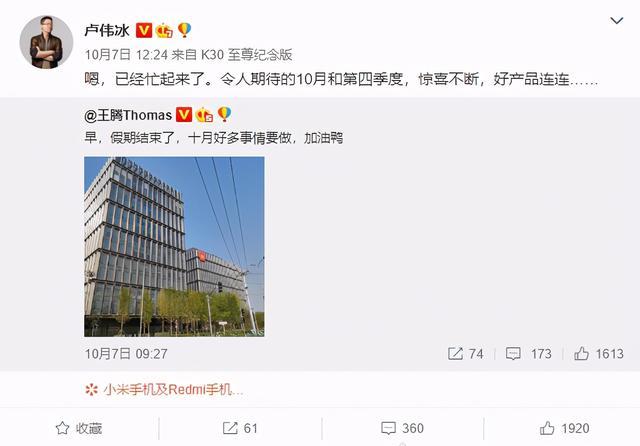Click the original post timestamp 10月7日 09:27
The height and width of the screenshot is (446, 640).
[126, 353]
